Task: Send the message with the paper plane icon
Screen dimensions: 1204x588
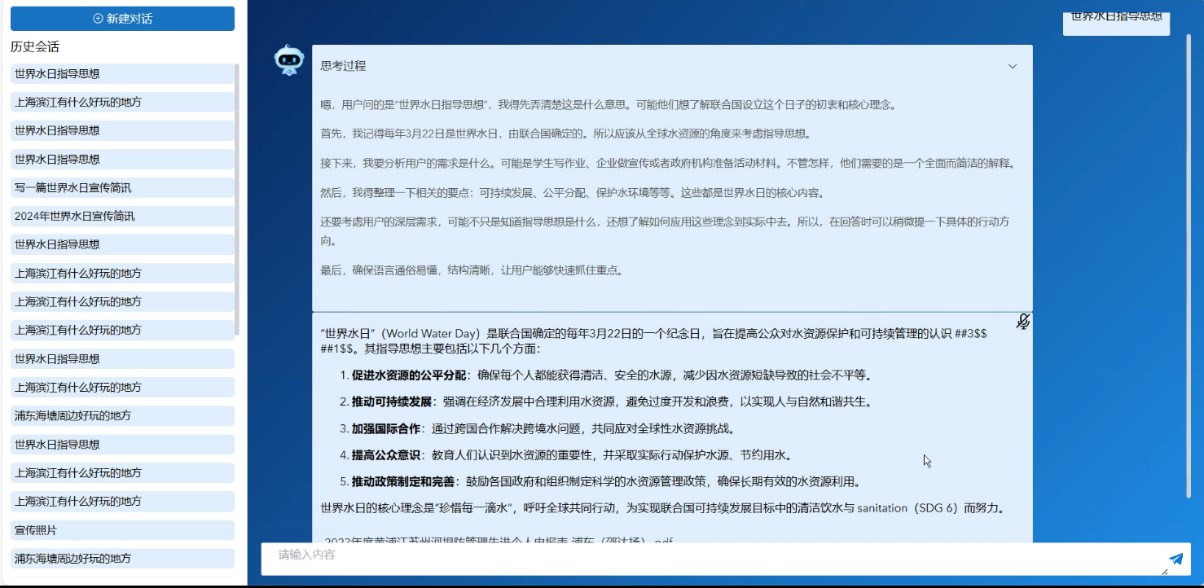Action: pos(1175,559)
